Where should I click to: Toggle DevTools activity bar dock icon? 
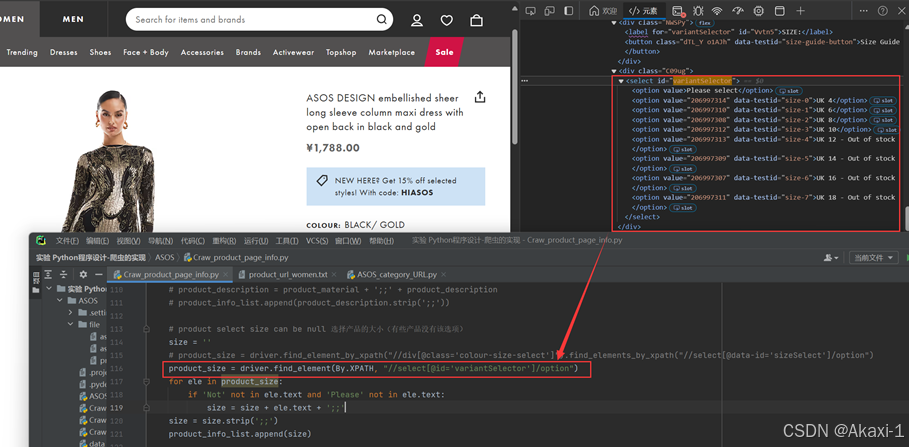point(569,10)
